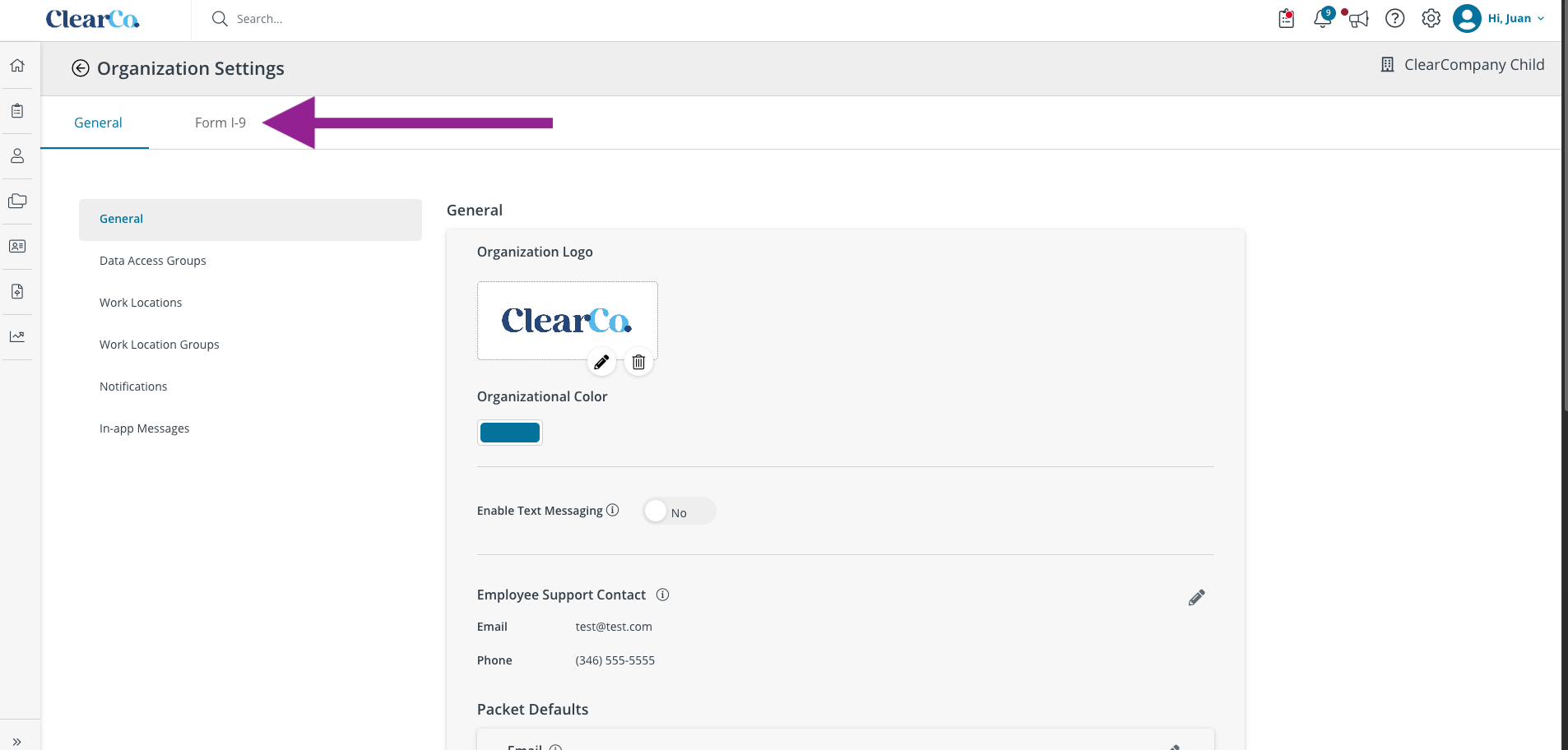Viewport: 1568px width, 750px height.
Task: Switch to the Form I-9 tab
Action: pos(220,123)
